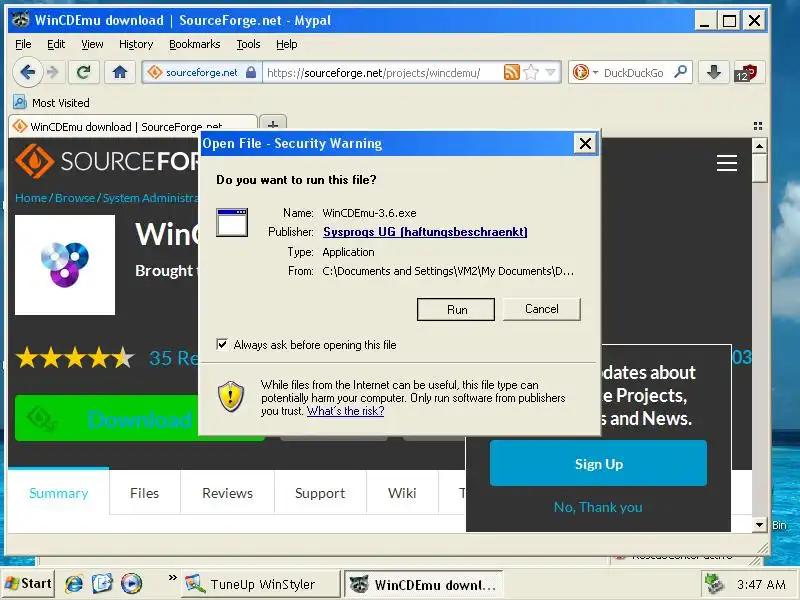Launch Windows Media Player from Quick Launch
The height and width of the screenshot is (600, 800).
click(131, 583)
